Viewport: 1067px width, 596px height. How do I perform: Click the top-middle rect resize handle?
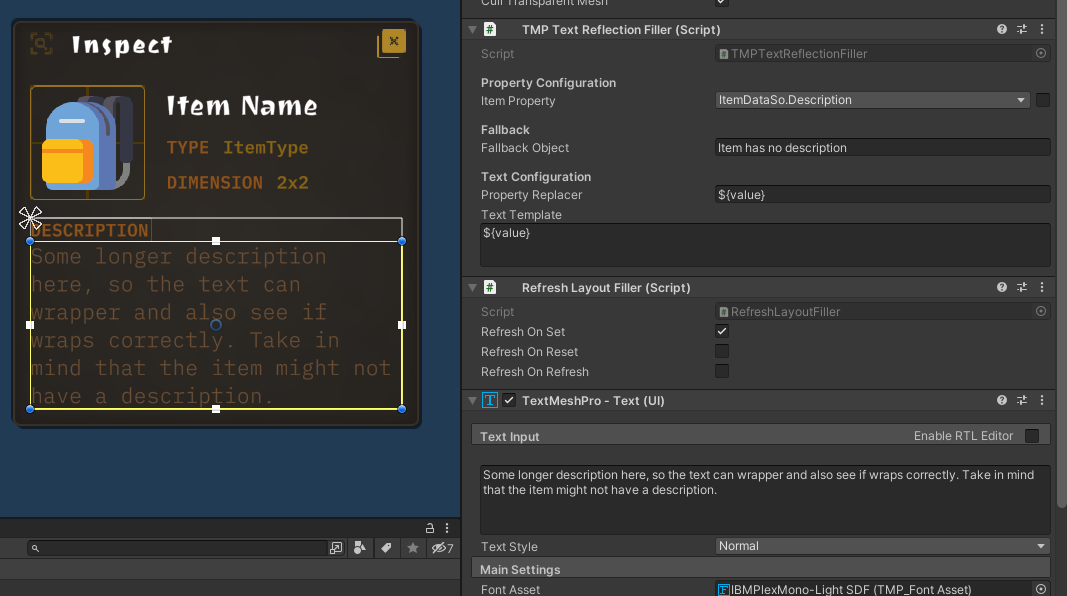[216, 241]
